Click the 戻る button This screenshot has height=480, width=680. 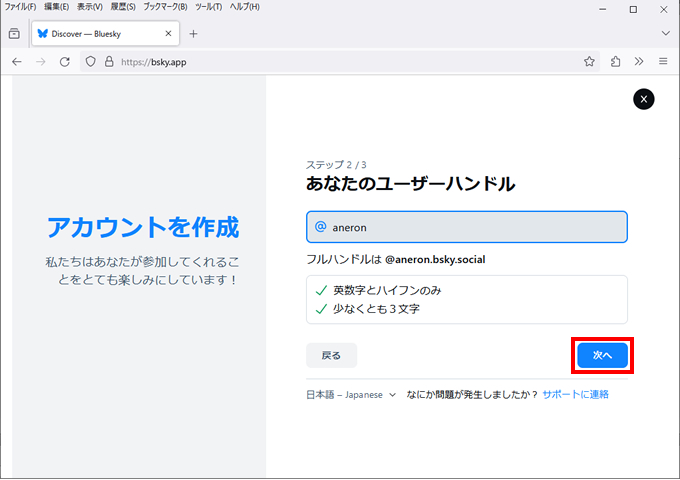tap(331, 355)
